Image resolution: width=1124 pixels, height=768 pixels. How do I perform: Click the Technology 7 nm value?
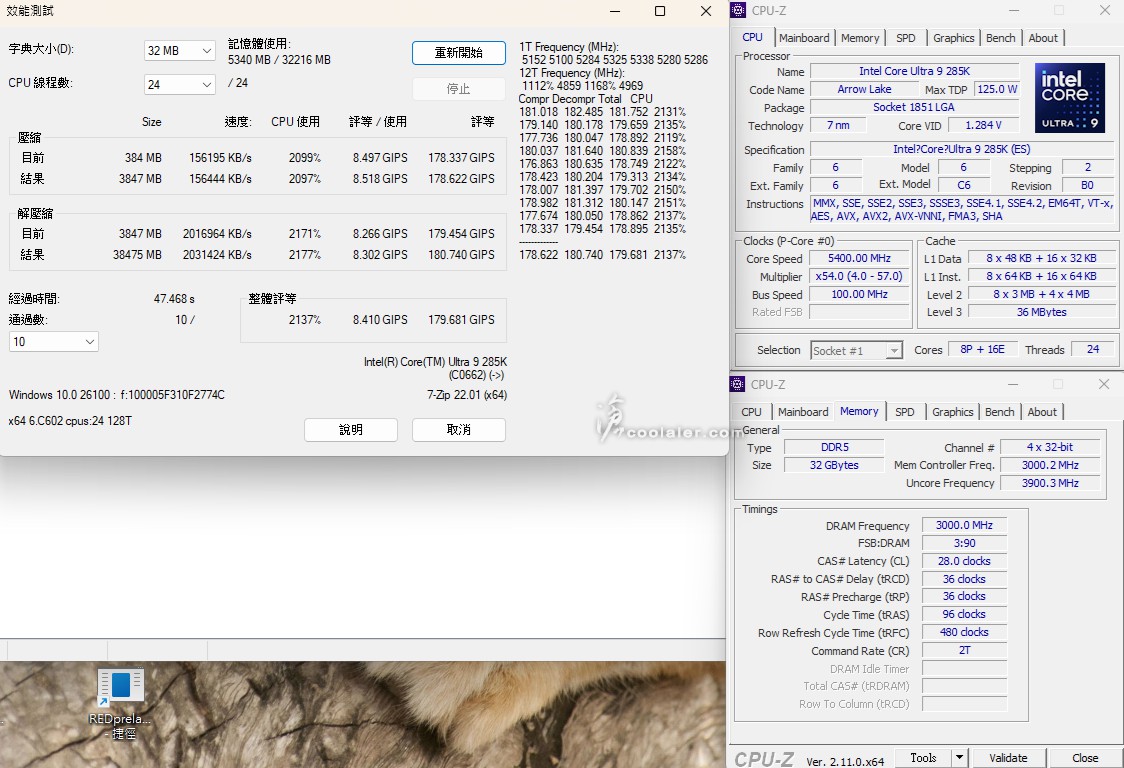[x=837, y=125]
